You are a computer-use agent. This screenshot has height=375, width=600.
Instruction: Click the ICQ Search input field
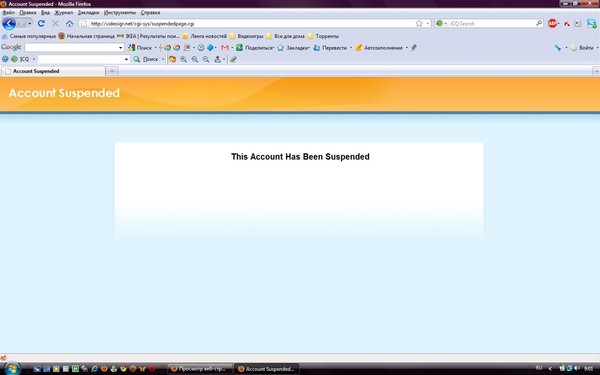pyautogui.click(x=492, y=23)
